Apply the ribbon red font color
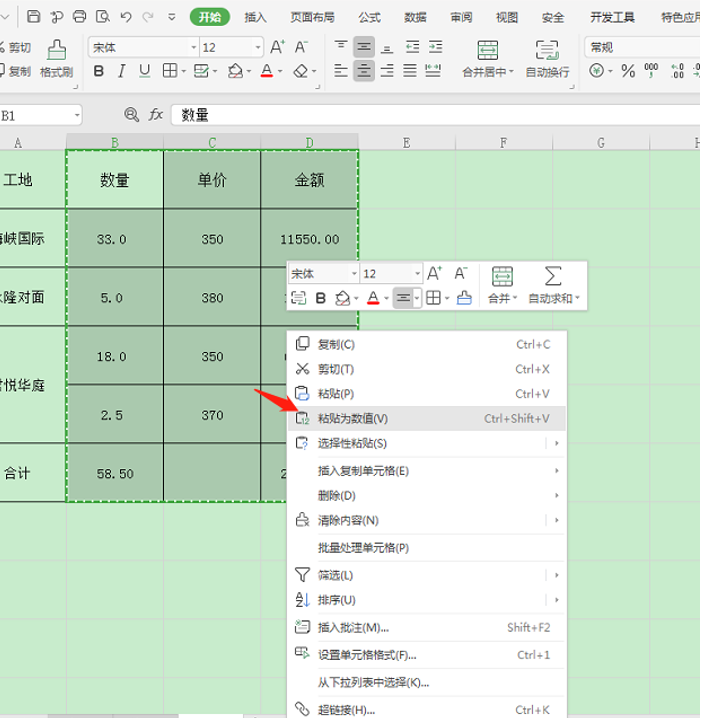 pyautogui.click(x=267, y=71)
